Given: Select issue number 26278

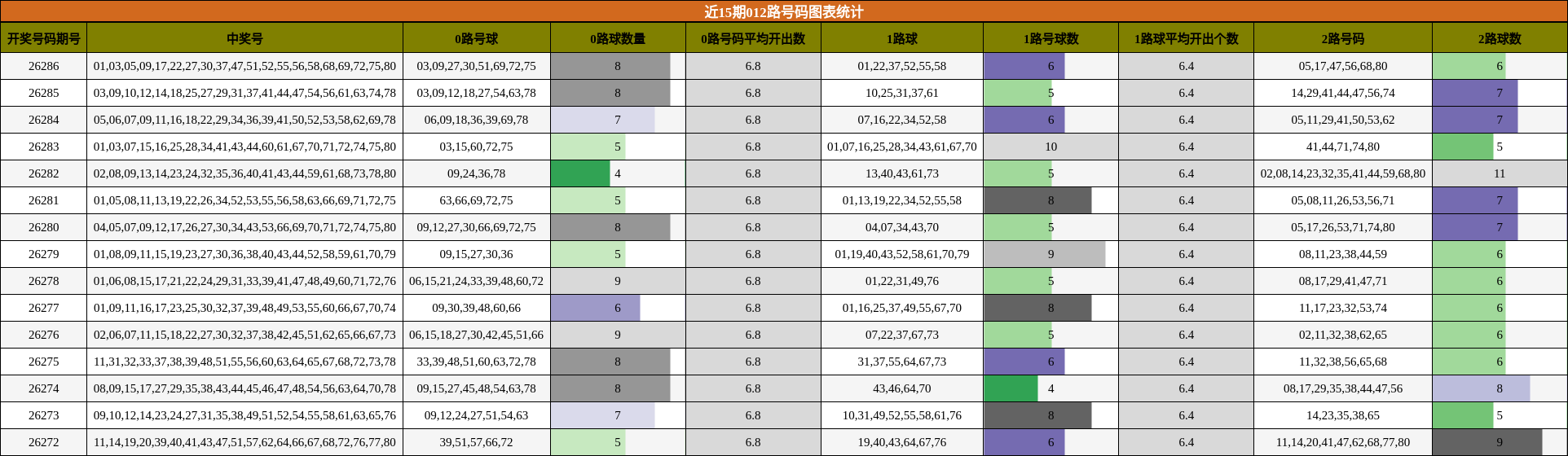Looking at the screenshot, I should 43,281.
